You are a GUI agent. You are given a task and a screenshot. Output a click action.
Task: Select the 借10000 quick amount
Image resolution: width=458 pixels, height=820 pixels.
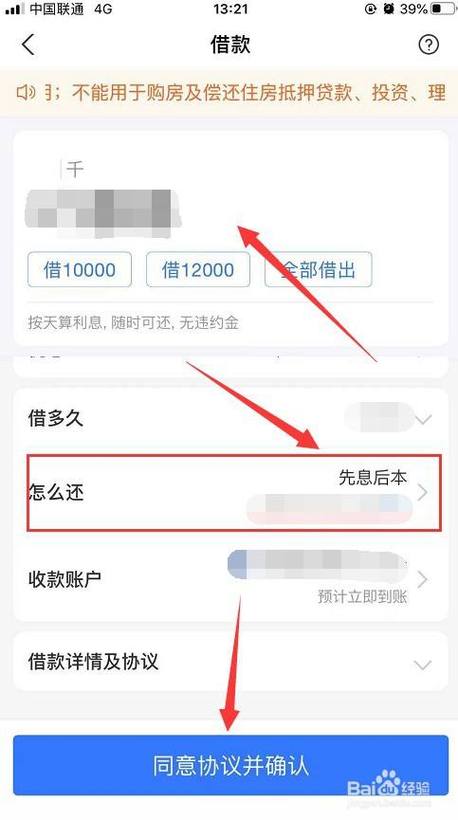click(79, 269)
